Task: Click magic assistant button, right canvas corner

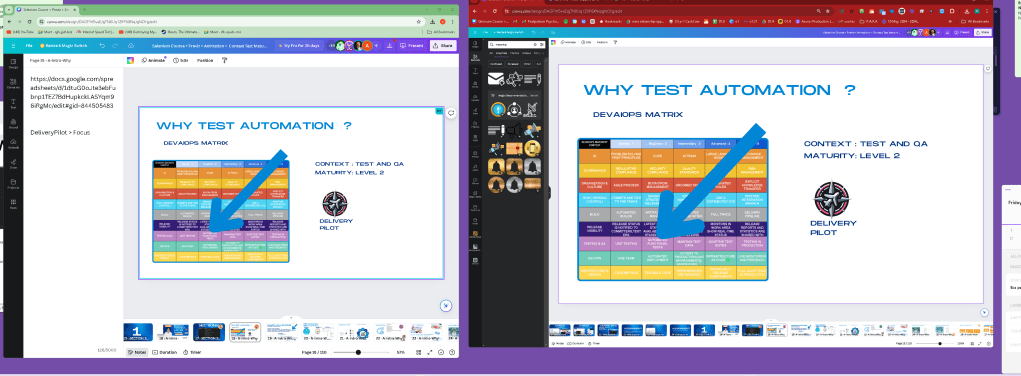Action: pyautogui.click(x=985, y=312)
